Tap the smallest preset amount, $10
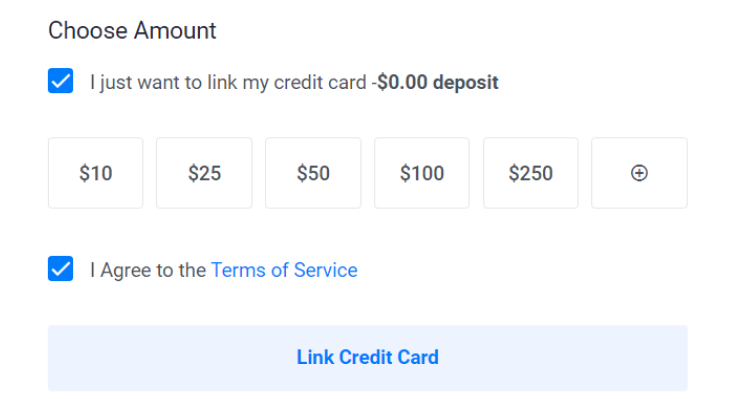Image resolution: width=753 pixels, height=399 pixels. tap(96, 173)
